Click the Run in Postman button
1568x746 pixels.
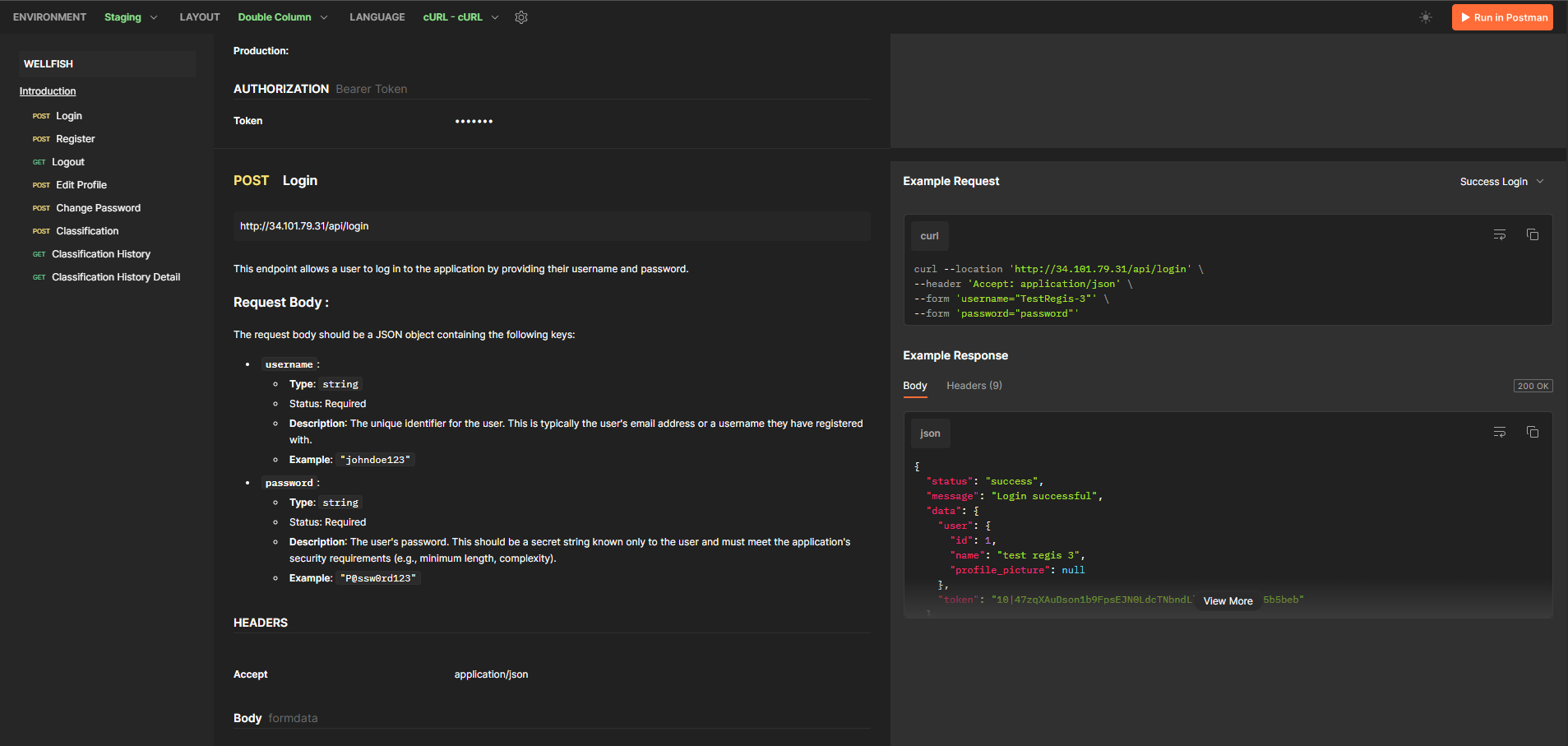coord(1502,17)
